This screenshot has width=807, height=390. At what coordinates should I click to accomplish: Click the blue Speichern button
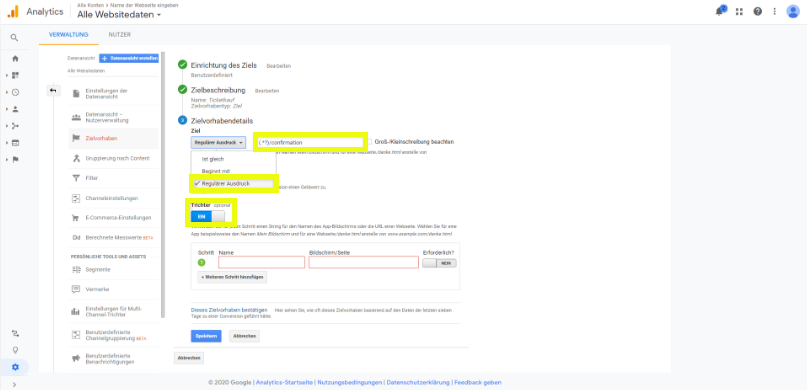click(x=206, y=336)
